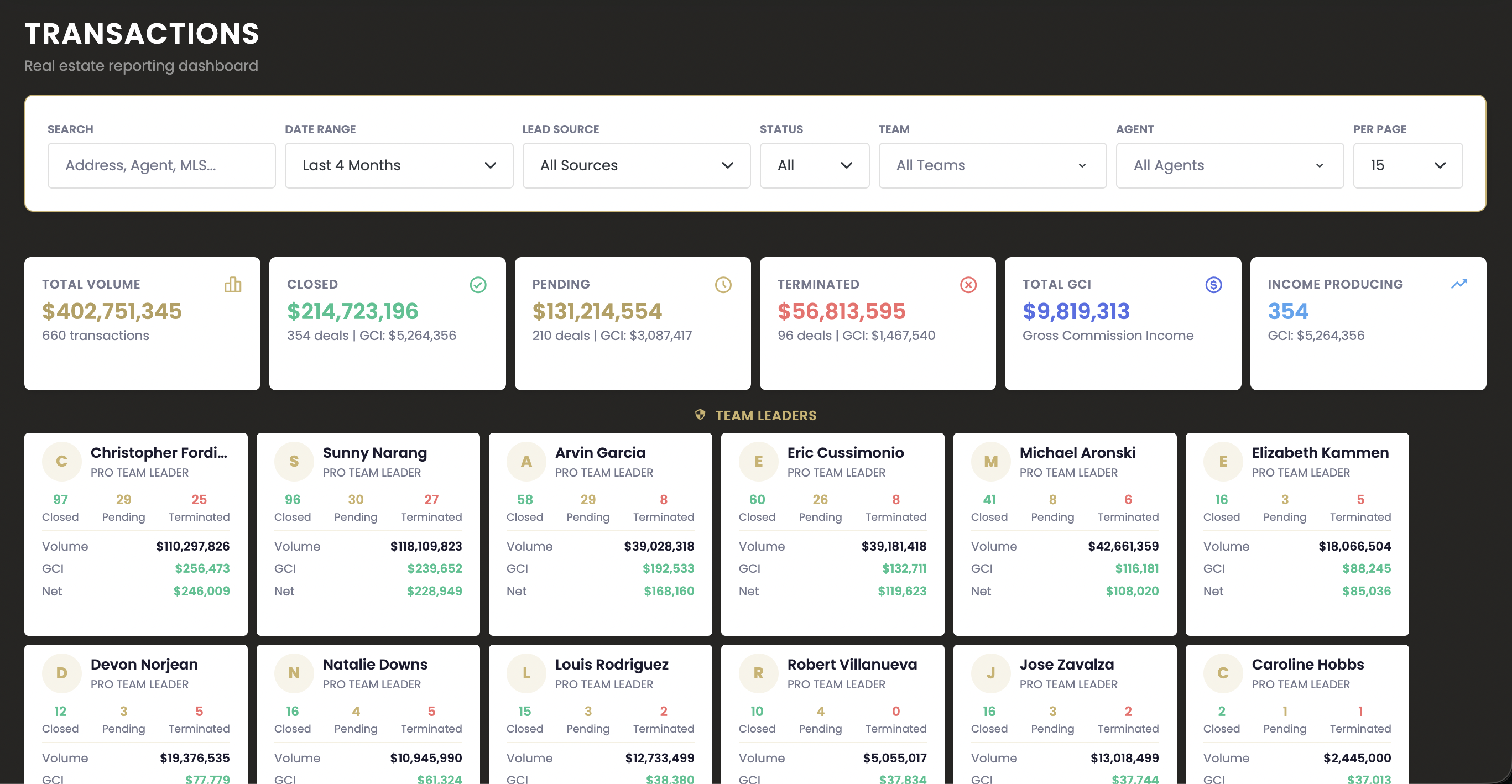Open Arvin Garcia's team leader card name
The image size is (1512, 784).
(x=600, y=452)
